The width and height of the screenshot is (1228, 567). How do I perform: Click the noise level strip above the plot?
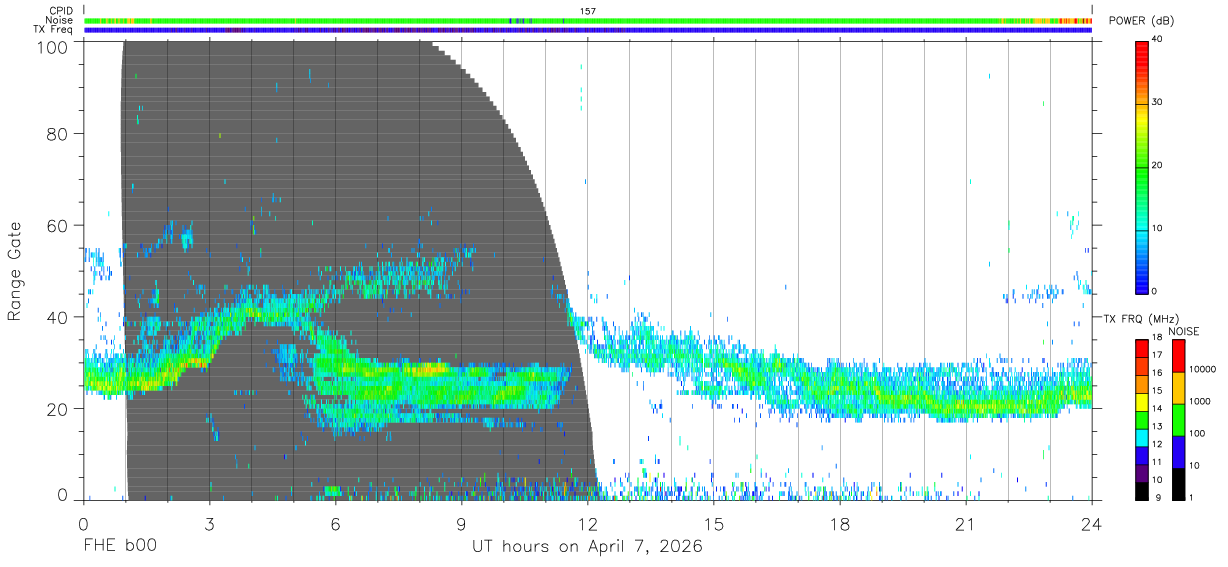588,20
